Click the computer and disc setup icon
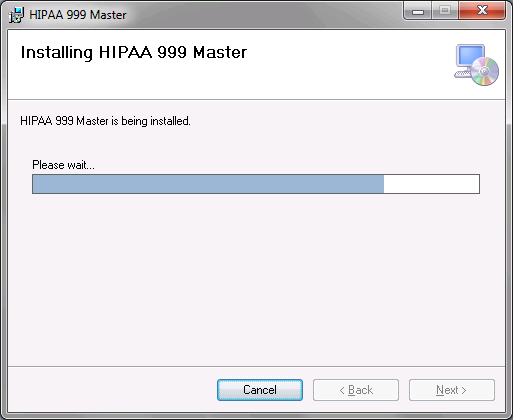Viewport: 513px width, 420px height. [476, 65]
